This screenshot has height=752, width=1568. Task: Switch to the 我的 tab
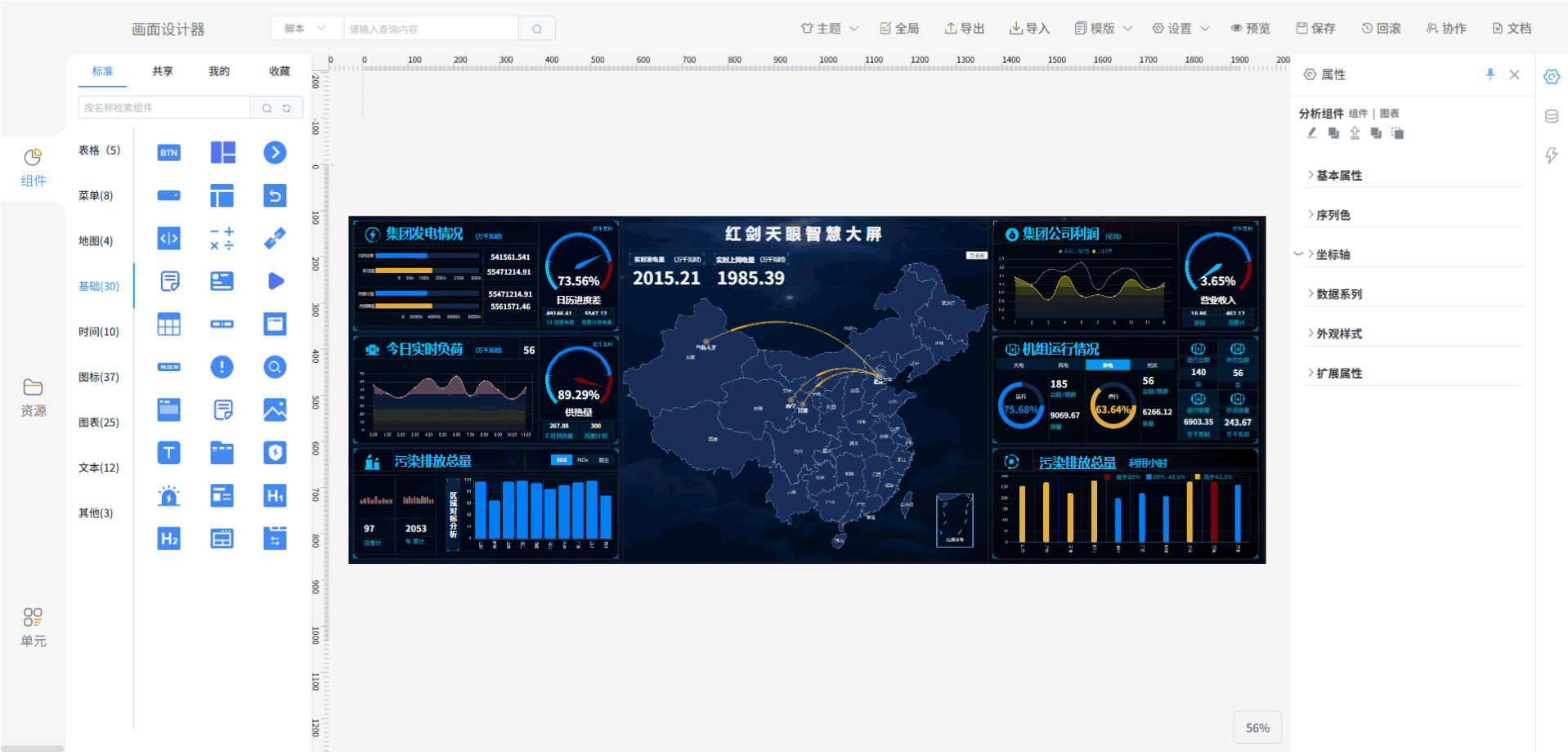pyautogui.click(x=219, y=71)
